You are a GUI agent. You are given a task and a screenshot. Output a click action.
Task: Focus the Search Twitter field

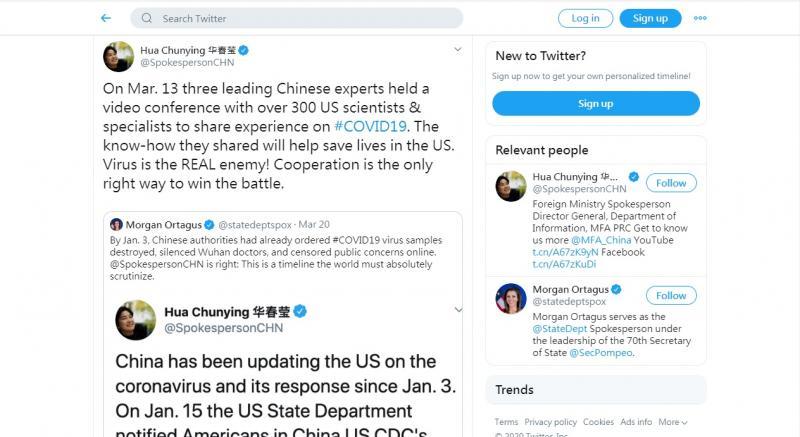296,18
